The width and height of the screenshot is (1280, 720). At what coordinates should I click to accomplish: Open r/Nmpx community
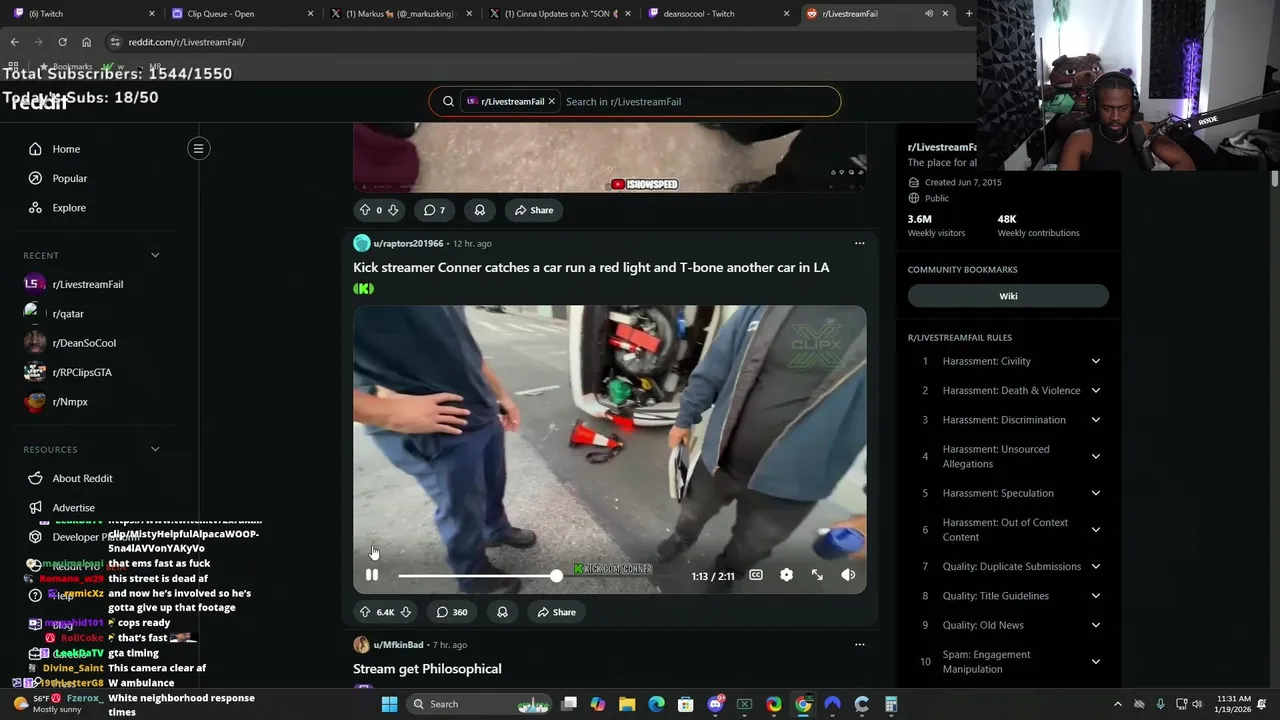(70, 402)
